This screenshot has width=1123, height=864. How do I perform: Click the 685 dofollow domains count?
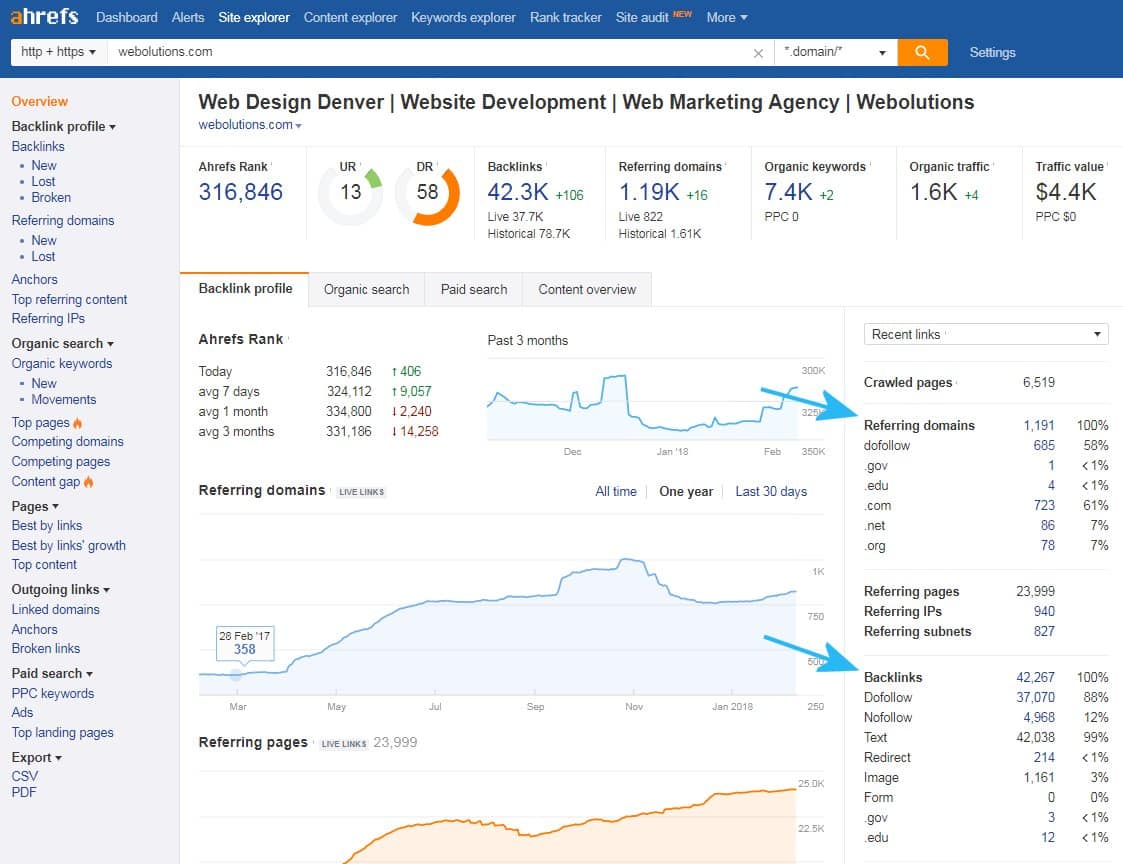pyautogui.click(x=1044, y=446)
